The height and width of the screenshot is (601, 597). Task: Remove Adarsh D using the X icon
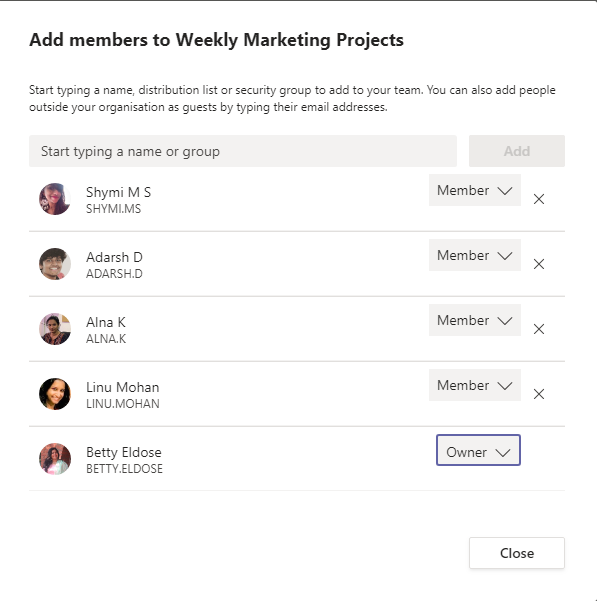[x=539, y=264]
